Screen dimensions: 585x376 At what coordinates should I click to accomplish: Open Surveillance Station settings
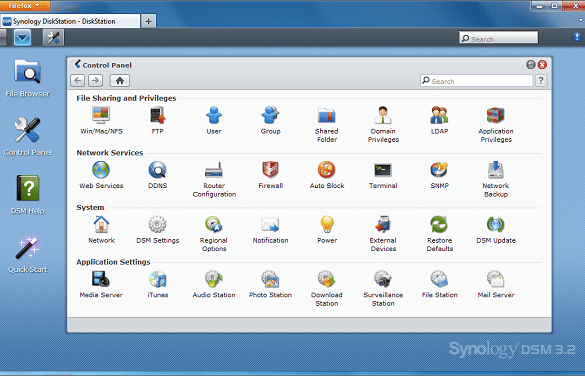tap(383, 279)
